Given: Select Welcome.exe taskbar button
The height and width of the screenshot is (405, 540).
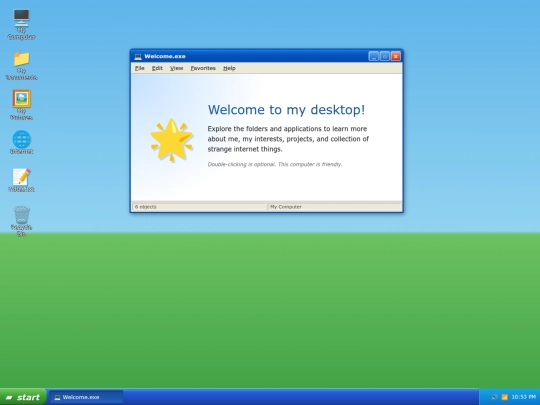Looking at the screenshot, I should 86,397.
